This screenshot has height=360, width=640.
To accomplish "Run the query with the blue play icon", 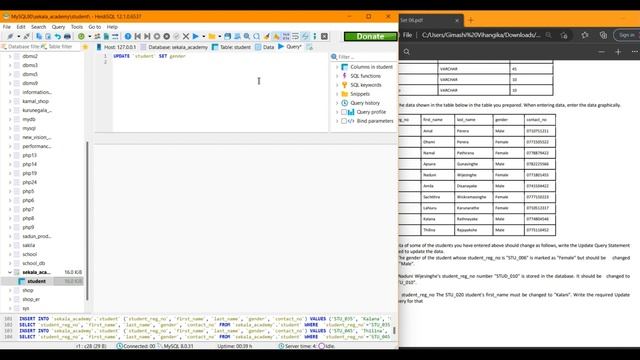I will 196,36.
